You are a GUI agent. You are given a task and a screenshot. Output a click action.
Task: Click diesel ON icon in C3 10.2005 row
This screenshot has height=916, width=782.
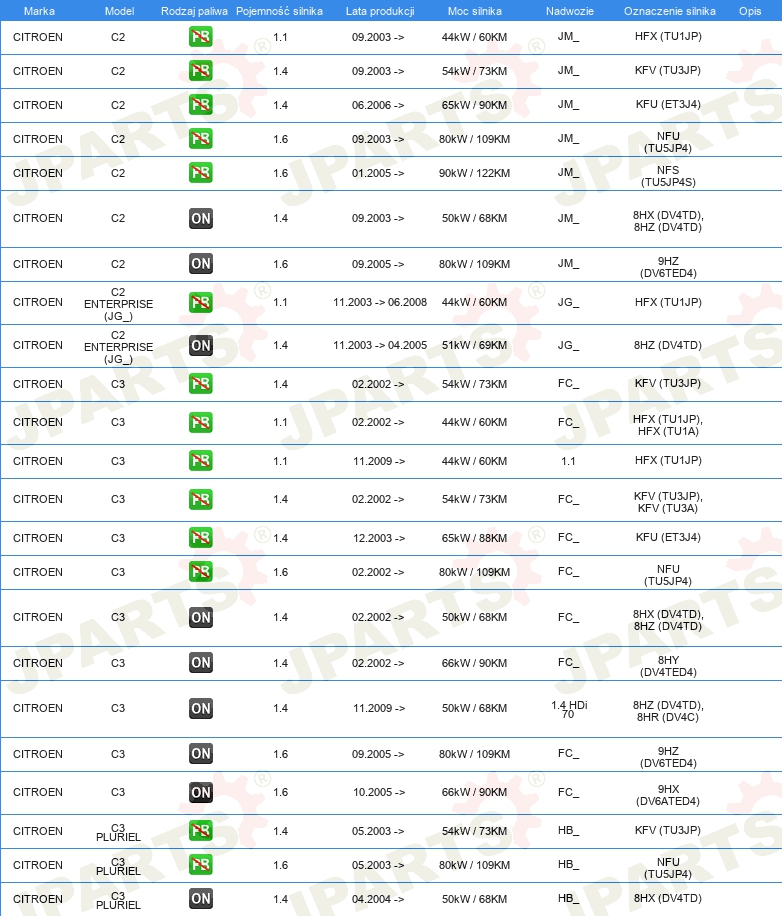click(200, 792)
